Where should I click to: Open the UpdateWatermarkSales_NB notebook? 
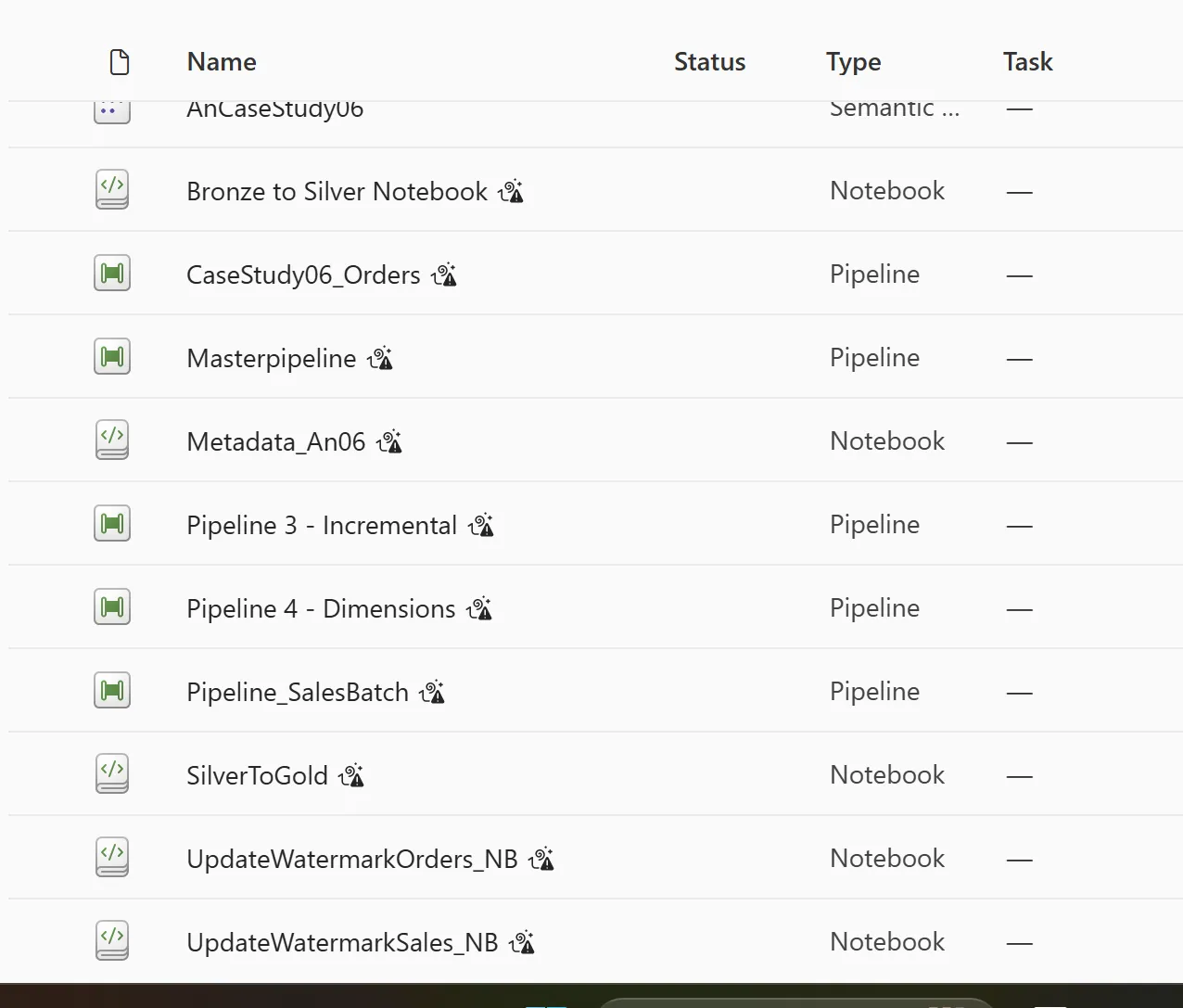coord(342,943)
